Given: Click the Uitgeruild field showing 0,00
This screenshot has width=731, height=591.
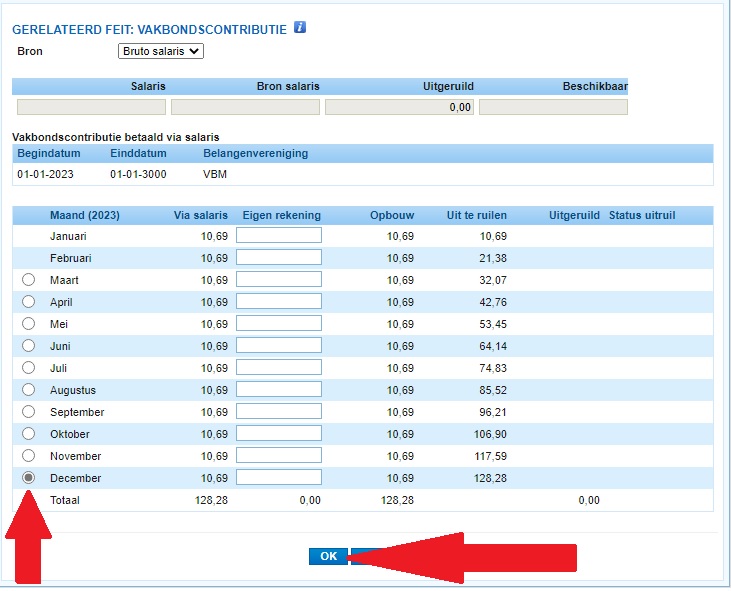Looking at the screenshot, I should [400, 107].
